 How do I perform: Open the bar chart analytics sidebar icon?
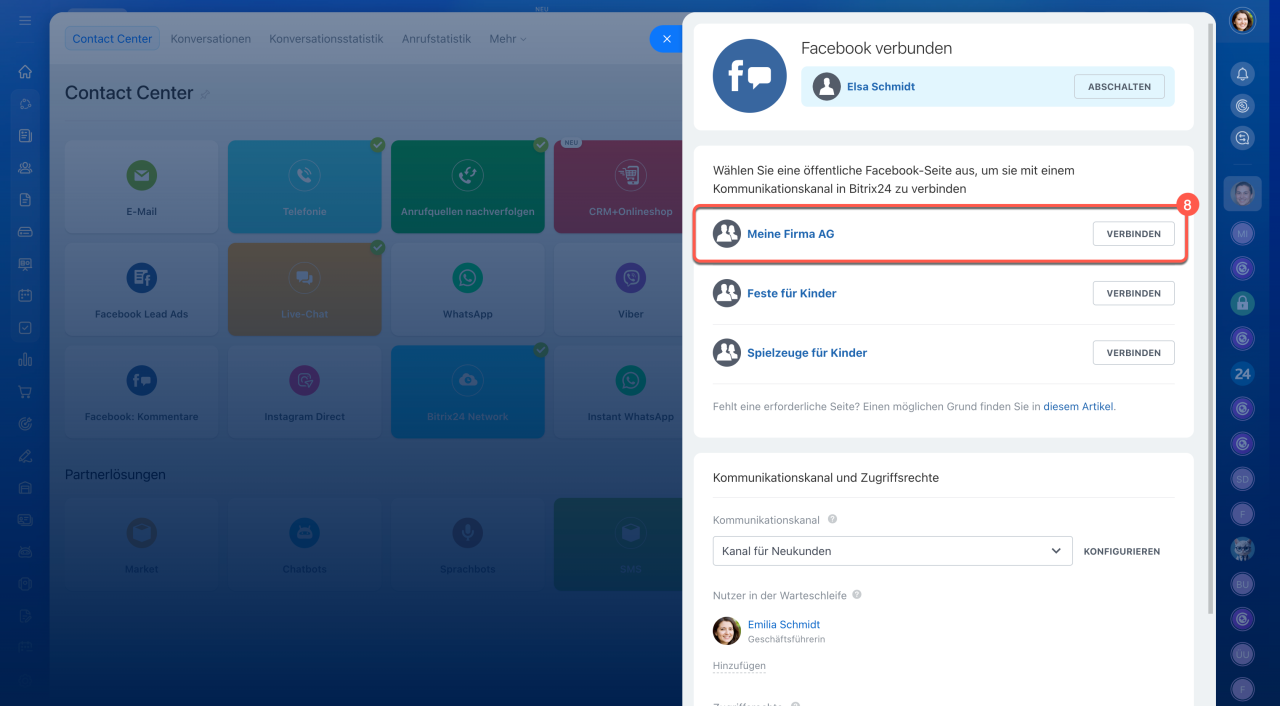click(x=25, y=360)
